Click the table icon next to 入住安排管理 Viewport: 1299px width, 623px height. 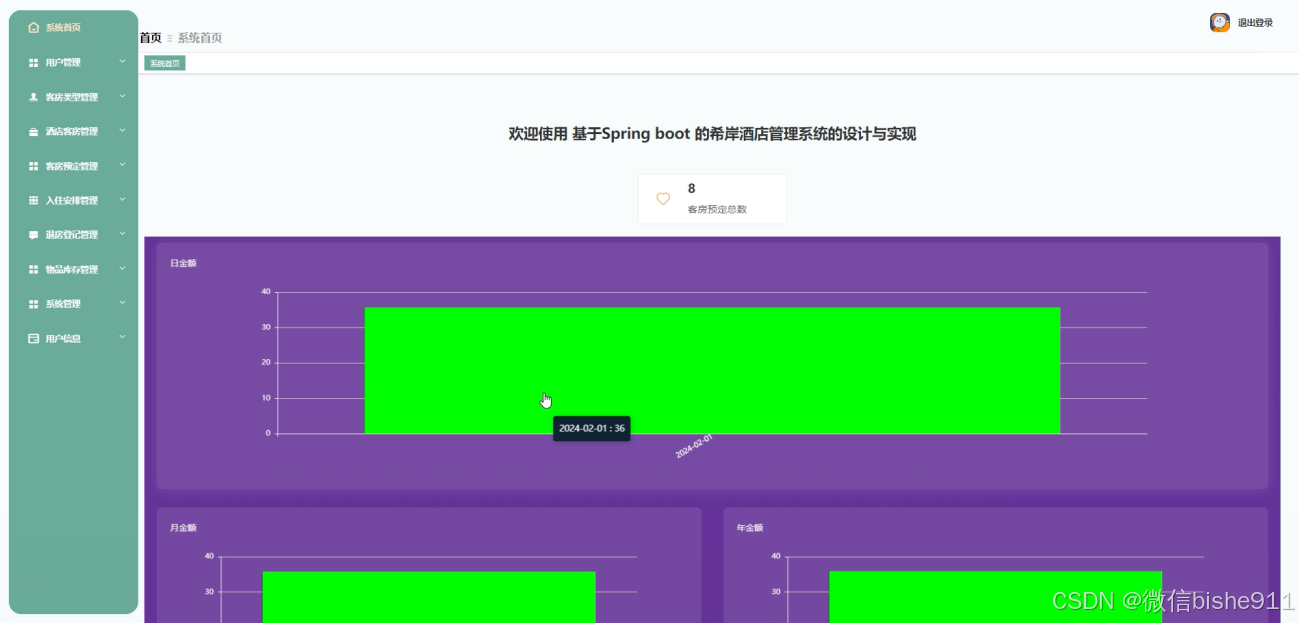coord(34,201)
